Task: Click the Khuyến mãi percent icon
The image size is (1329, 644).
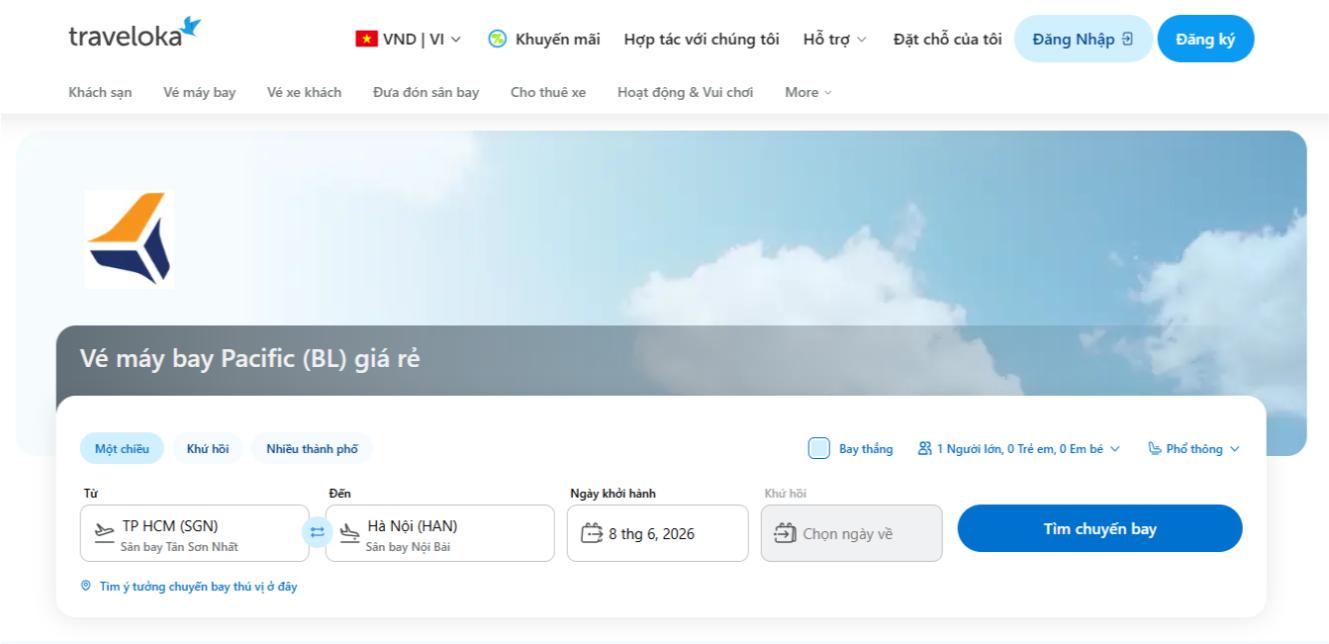Action: tap(497, 39)
